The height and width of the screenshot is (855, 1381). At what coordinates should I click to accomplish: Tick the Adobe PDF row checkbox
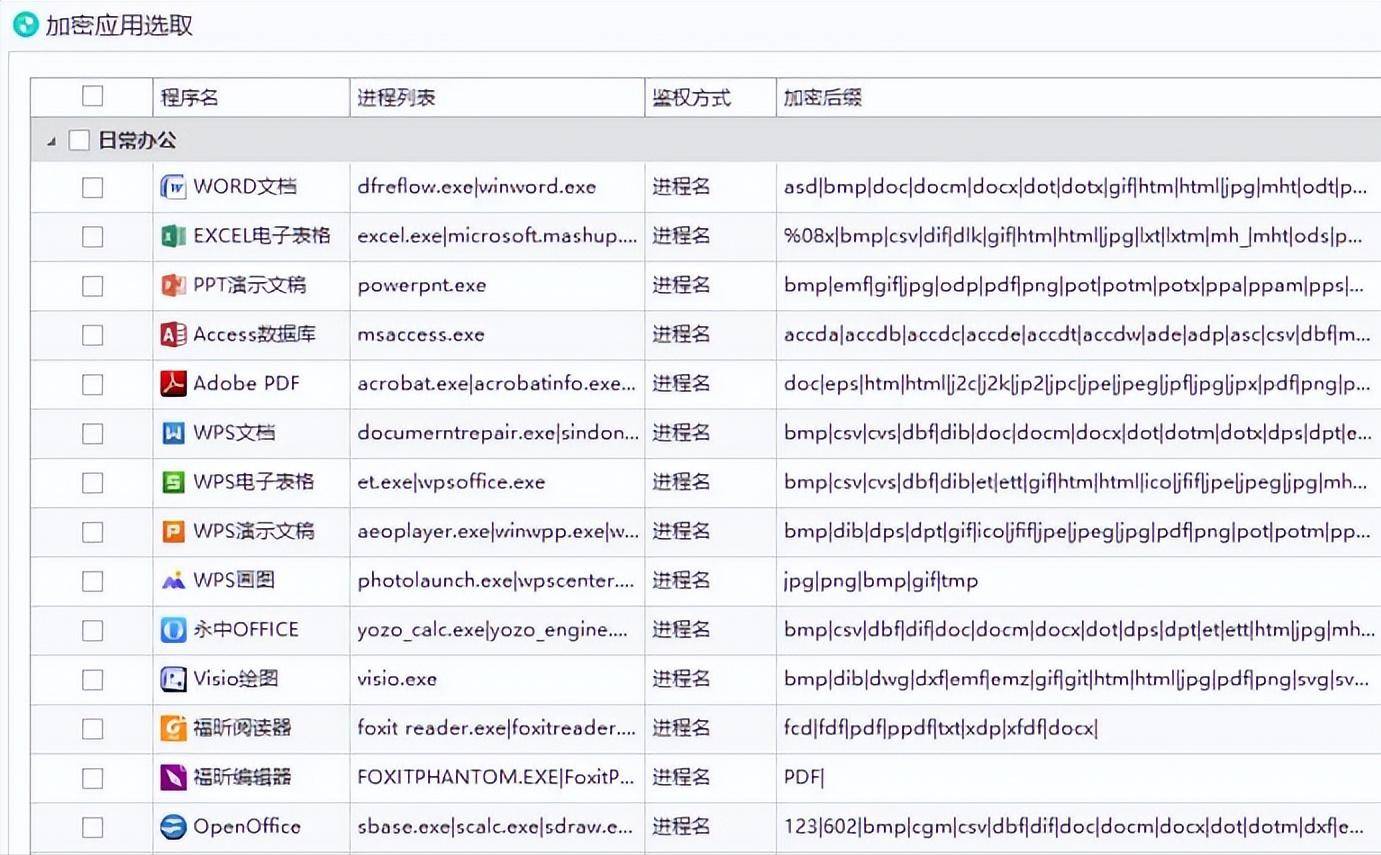point(92,383)
